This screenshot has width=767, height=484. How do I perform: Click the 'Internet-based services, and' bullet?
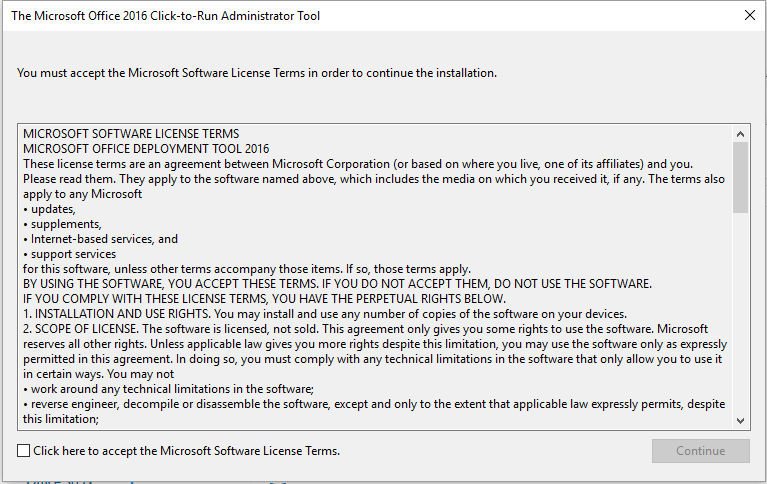100,239
